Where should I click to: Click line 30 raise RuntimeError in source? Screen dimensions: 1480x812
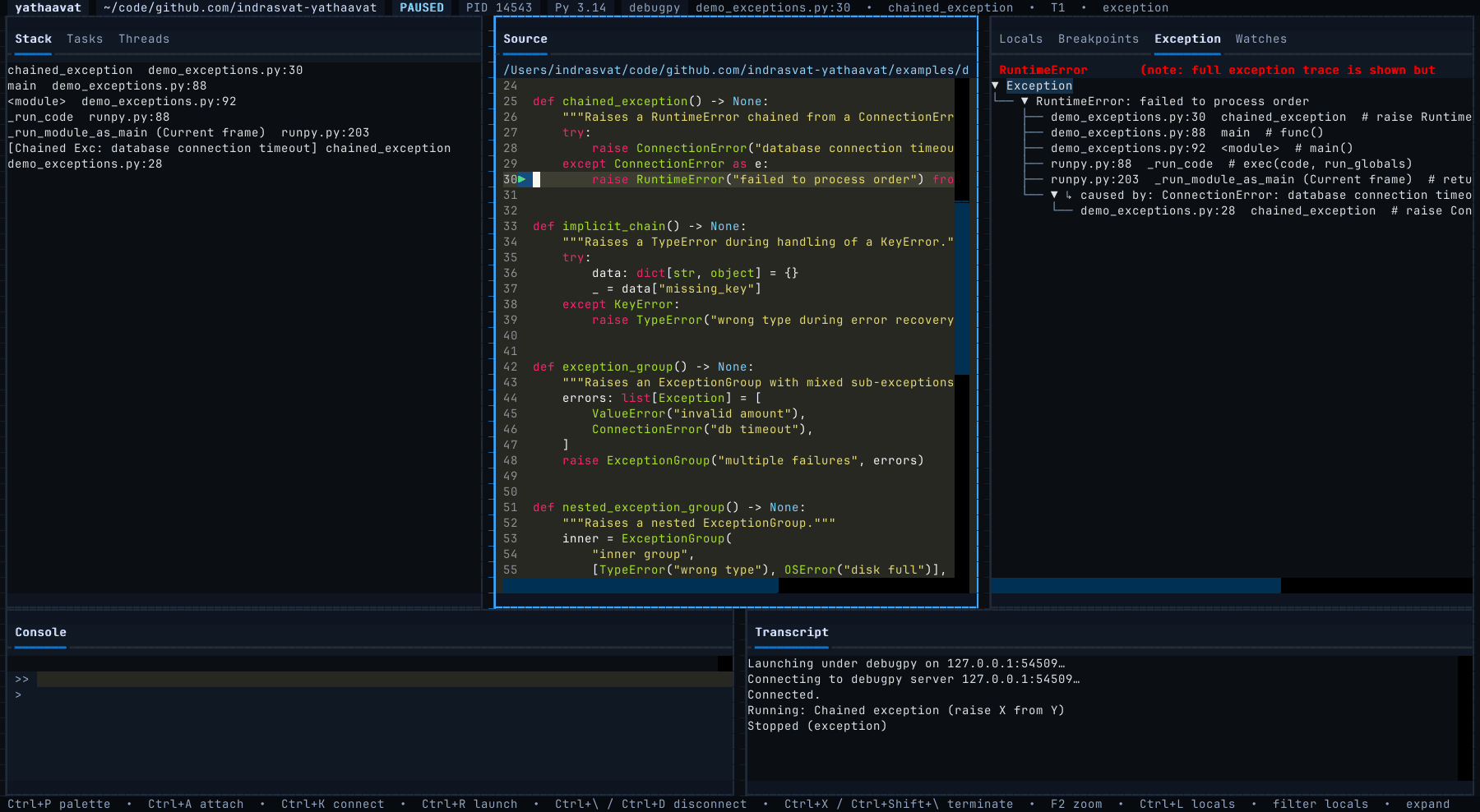[773, 179]
